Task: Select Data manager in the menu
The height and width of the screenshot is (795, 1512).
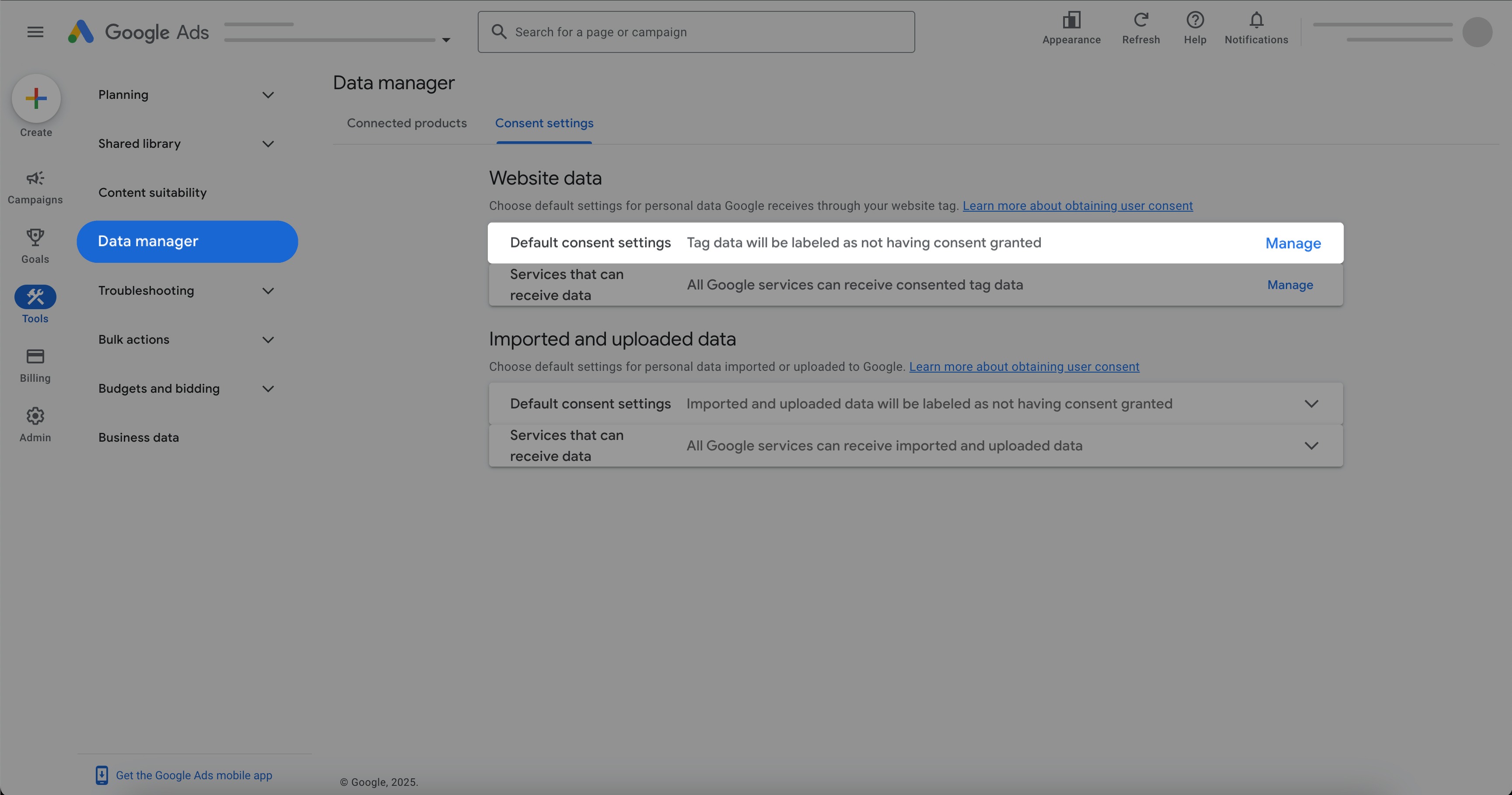Action: (187, 241)
